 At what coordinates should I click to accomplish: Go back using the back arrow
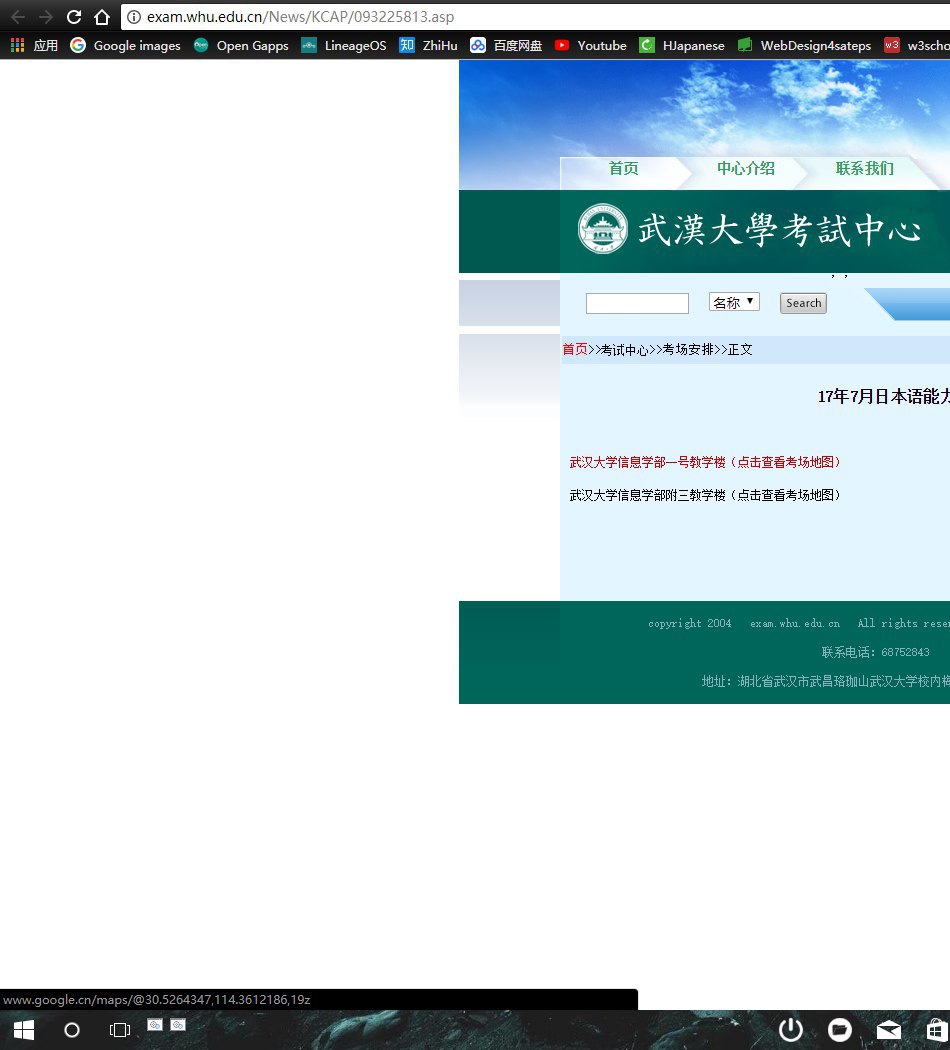click(17, 17)
